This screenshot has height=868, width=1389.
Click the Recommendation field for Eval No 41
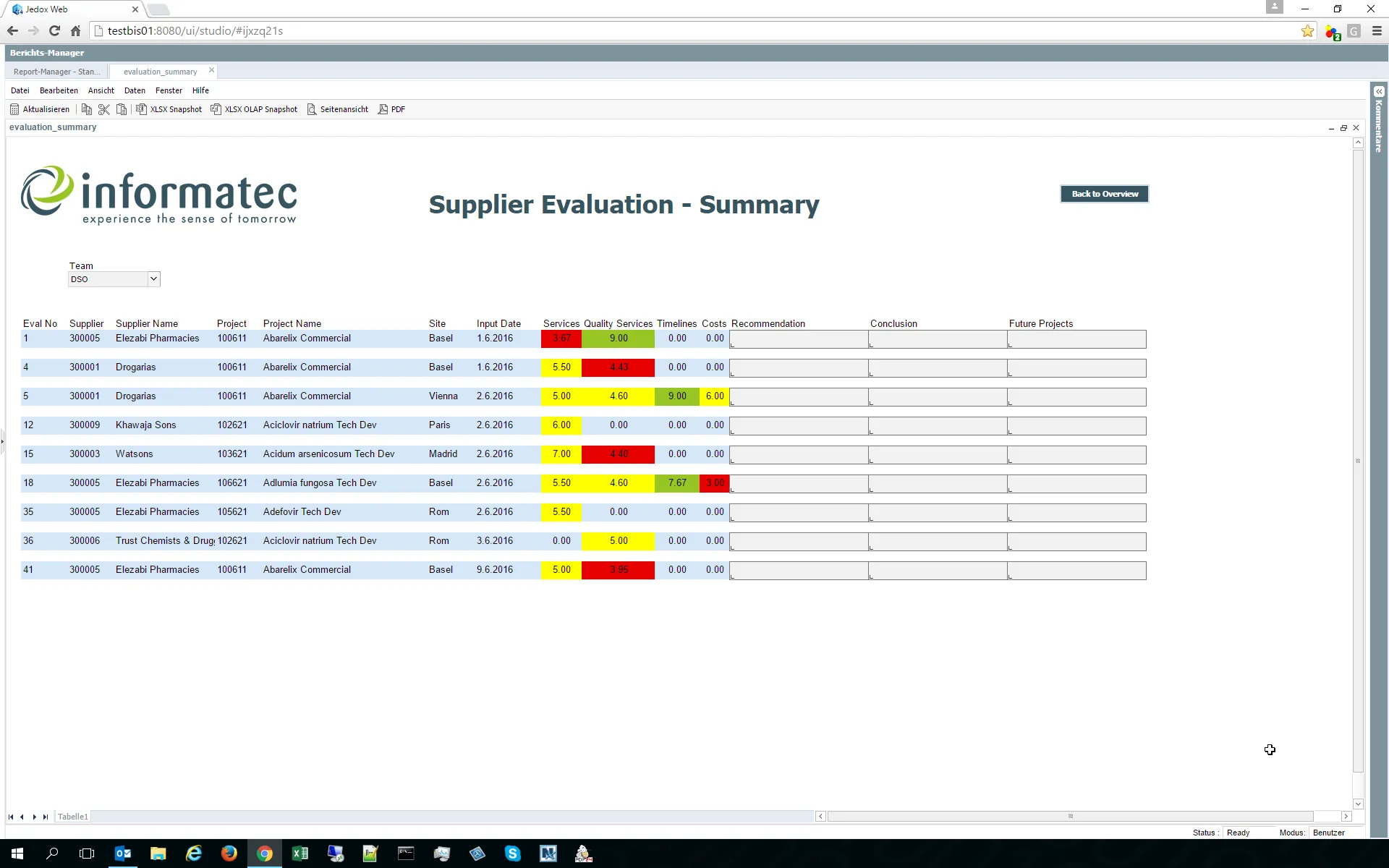[799, 571]
